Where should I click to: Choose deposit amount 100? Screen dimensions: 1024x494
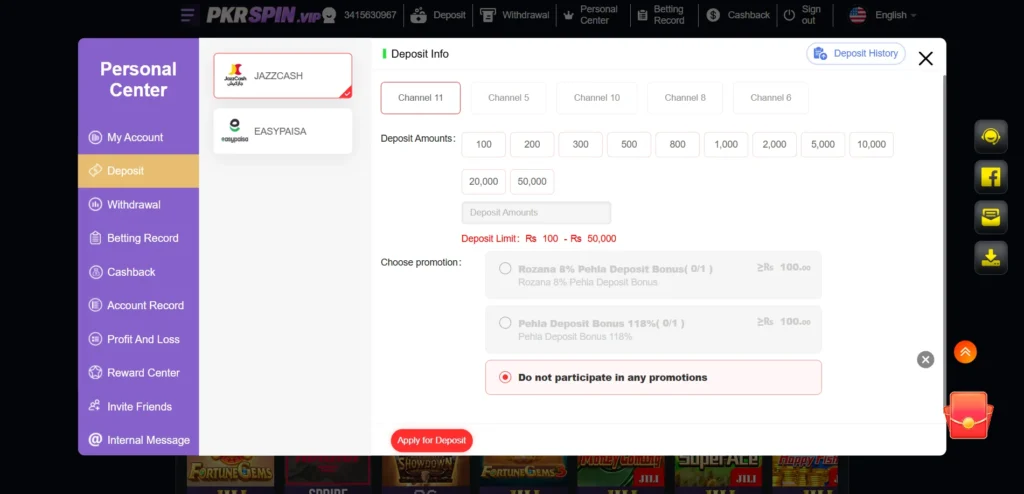tap(484, 144)
